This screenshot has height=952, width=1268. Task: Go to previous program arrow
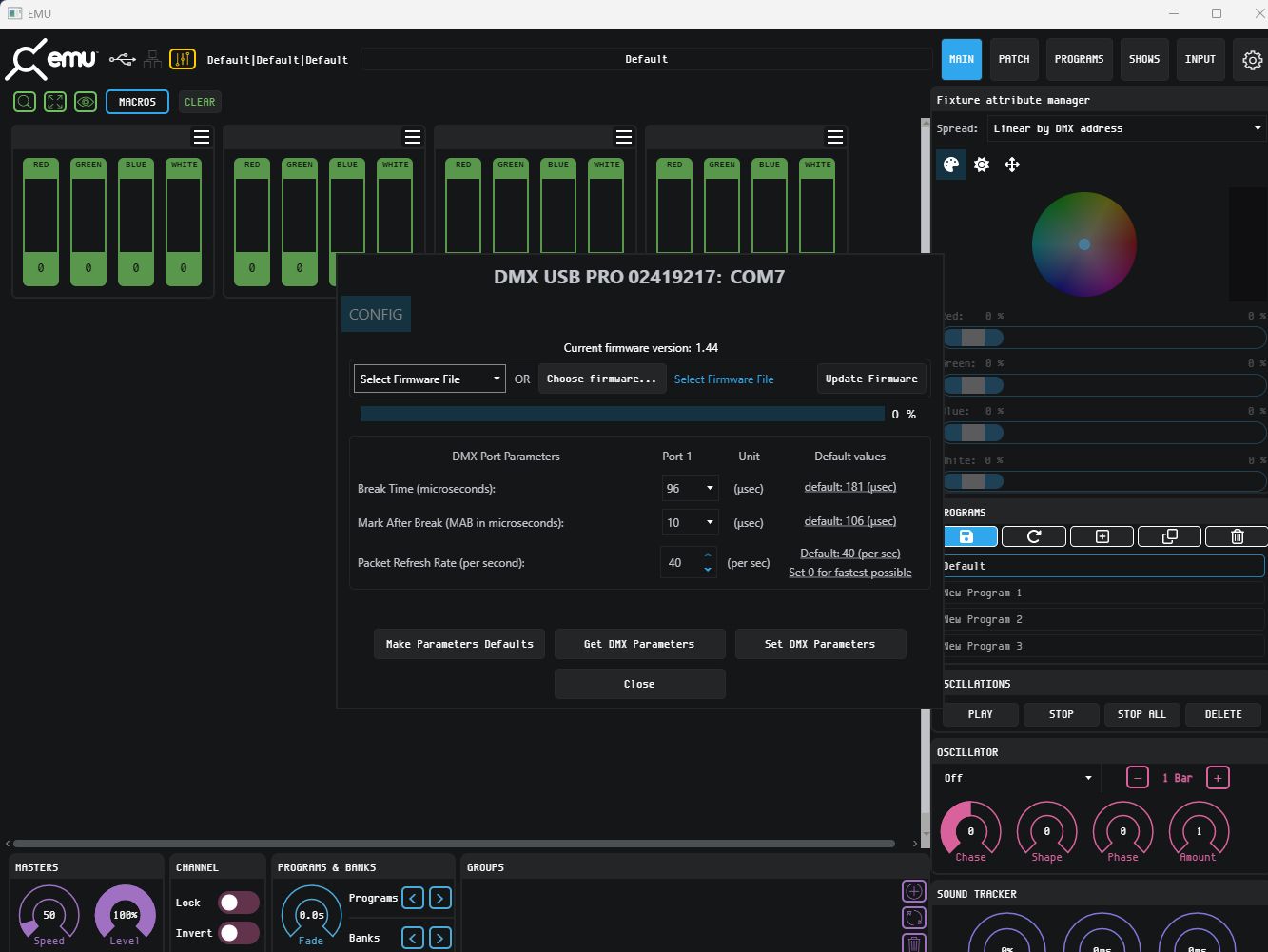pos(413,898)
